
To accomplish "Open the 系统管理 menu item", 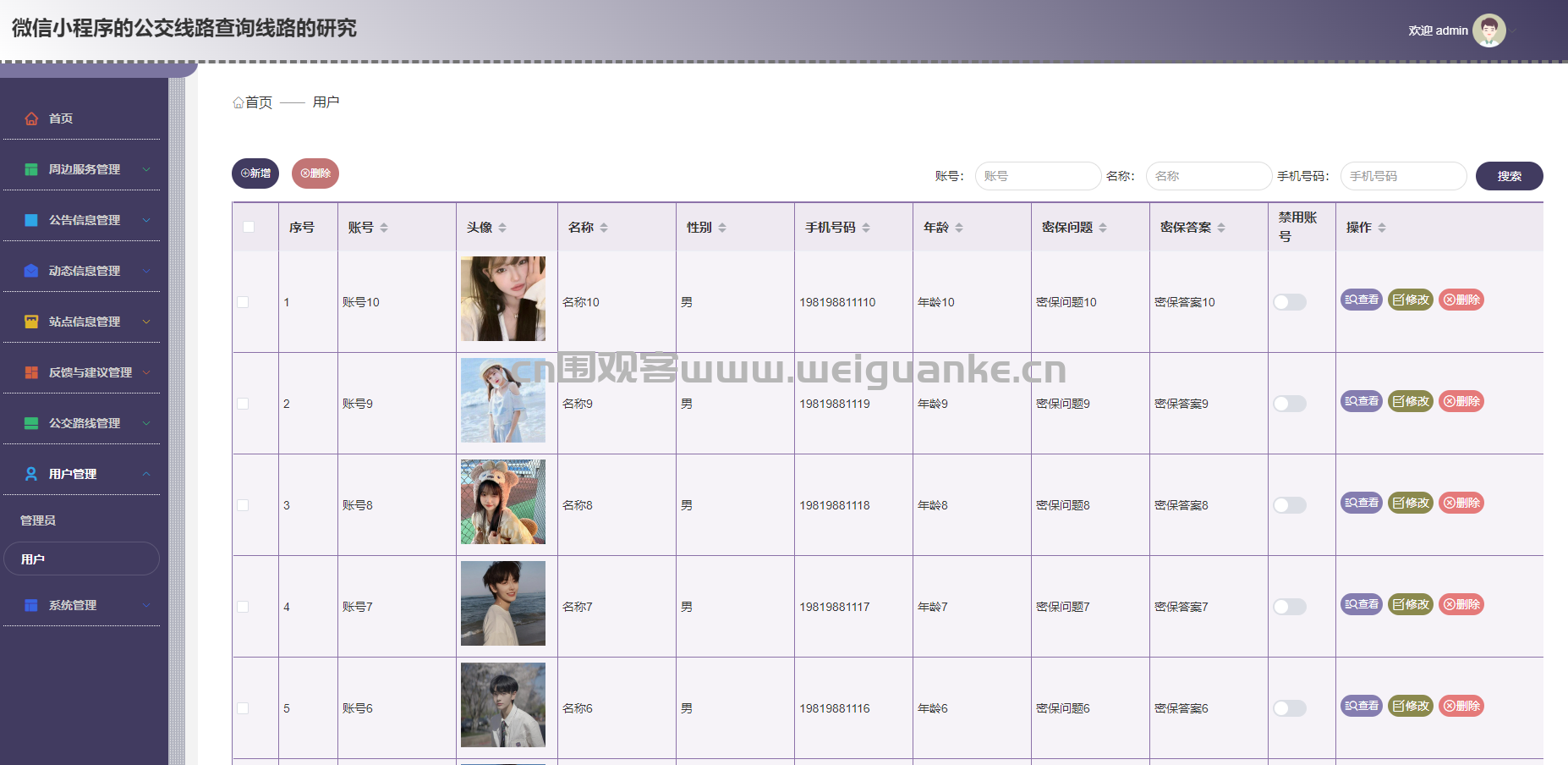I will tap(73, 605).
